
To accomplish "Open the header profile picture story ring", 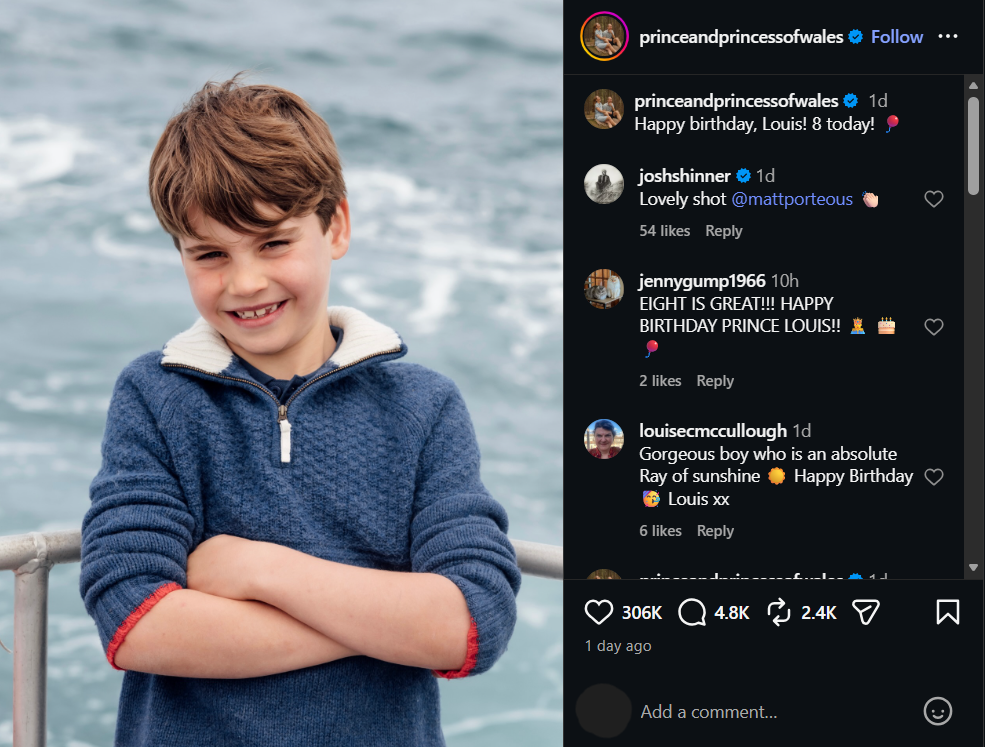I will point(604,37).
